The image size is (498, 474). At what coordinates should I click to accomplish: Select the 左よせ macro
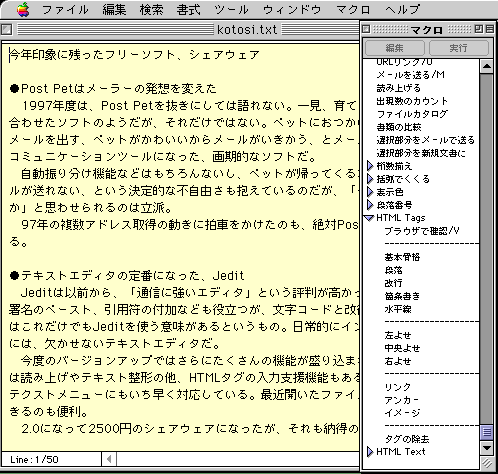tap(398, 335)
